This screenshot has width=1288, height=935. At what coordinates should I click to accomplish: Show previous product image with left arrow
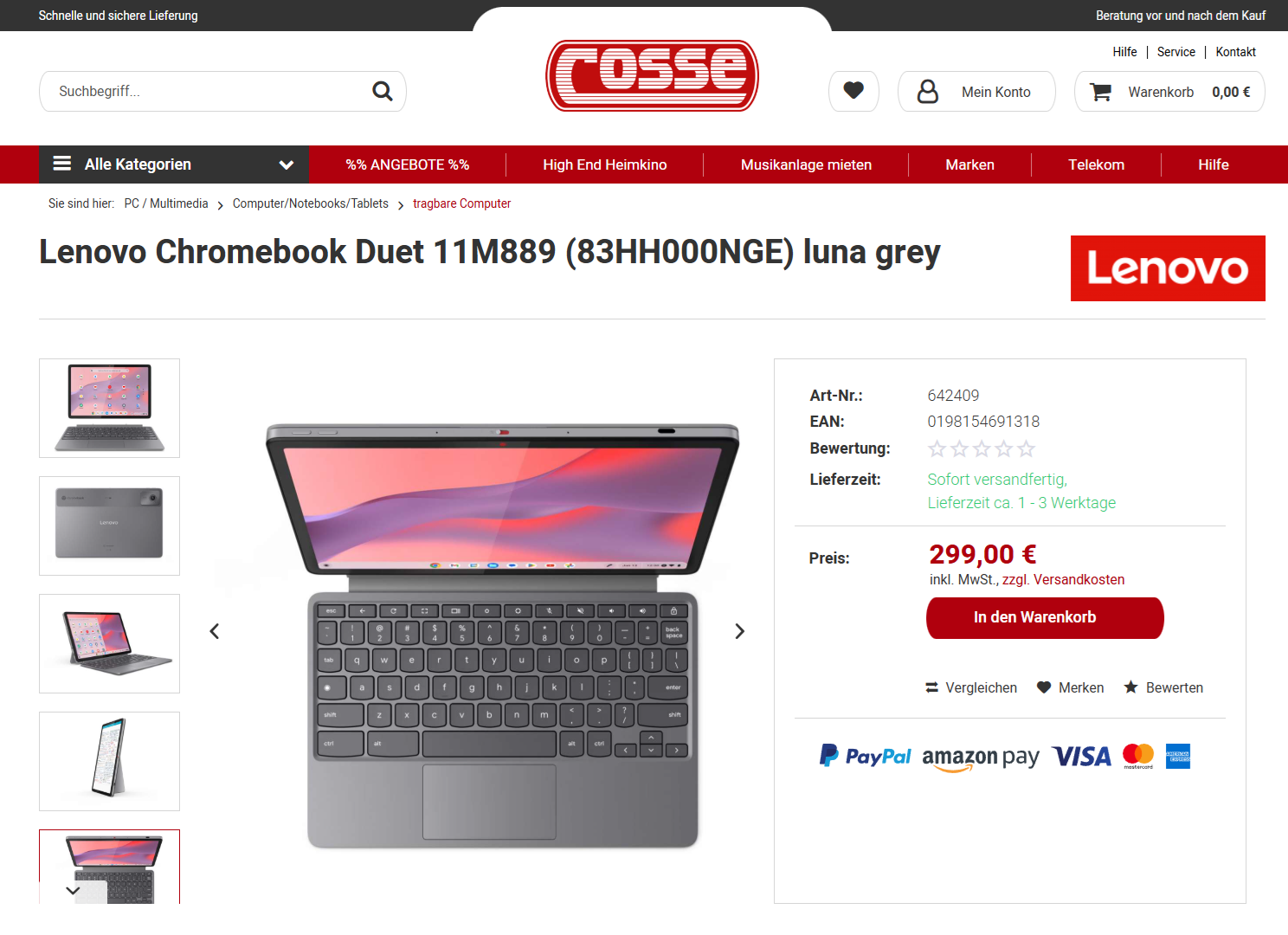coord(215,631)
